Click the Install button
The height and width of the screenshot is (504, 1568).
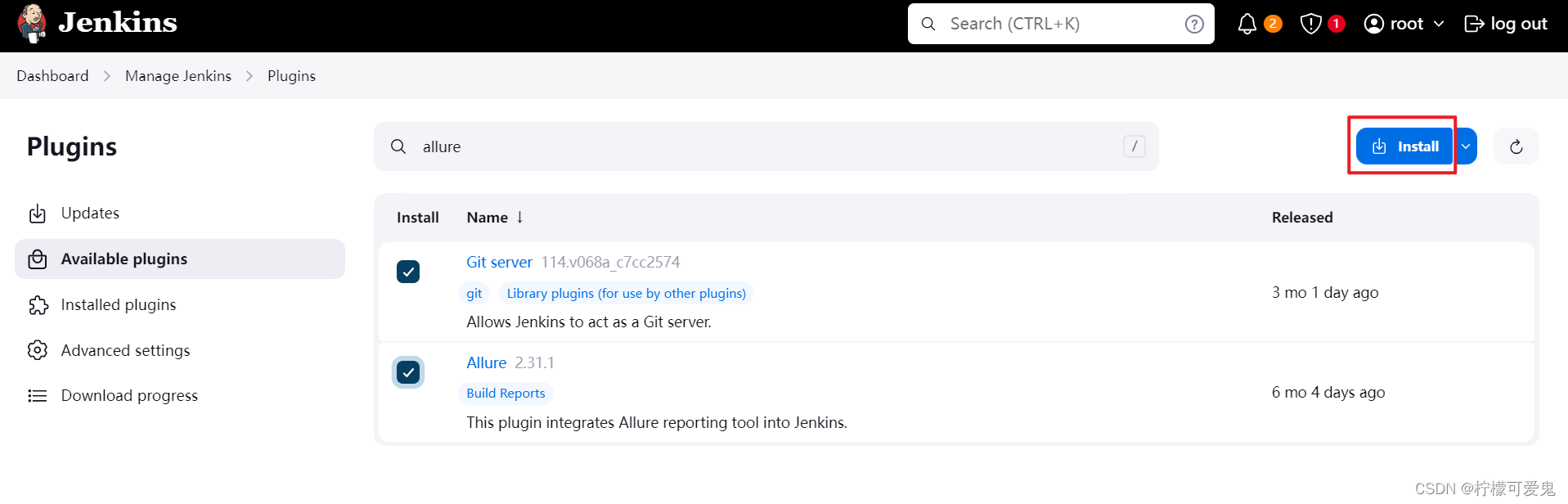pyautogui.click(x=1404, y=146)
